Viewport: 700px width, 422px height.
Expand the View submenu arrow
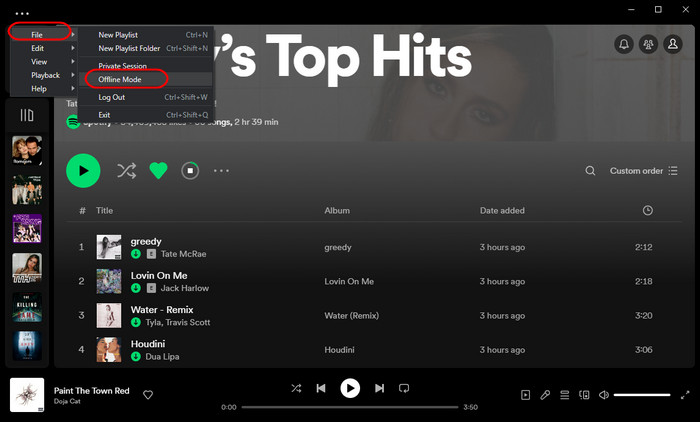pos(73,61)
